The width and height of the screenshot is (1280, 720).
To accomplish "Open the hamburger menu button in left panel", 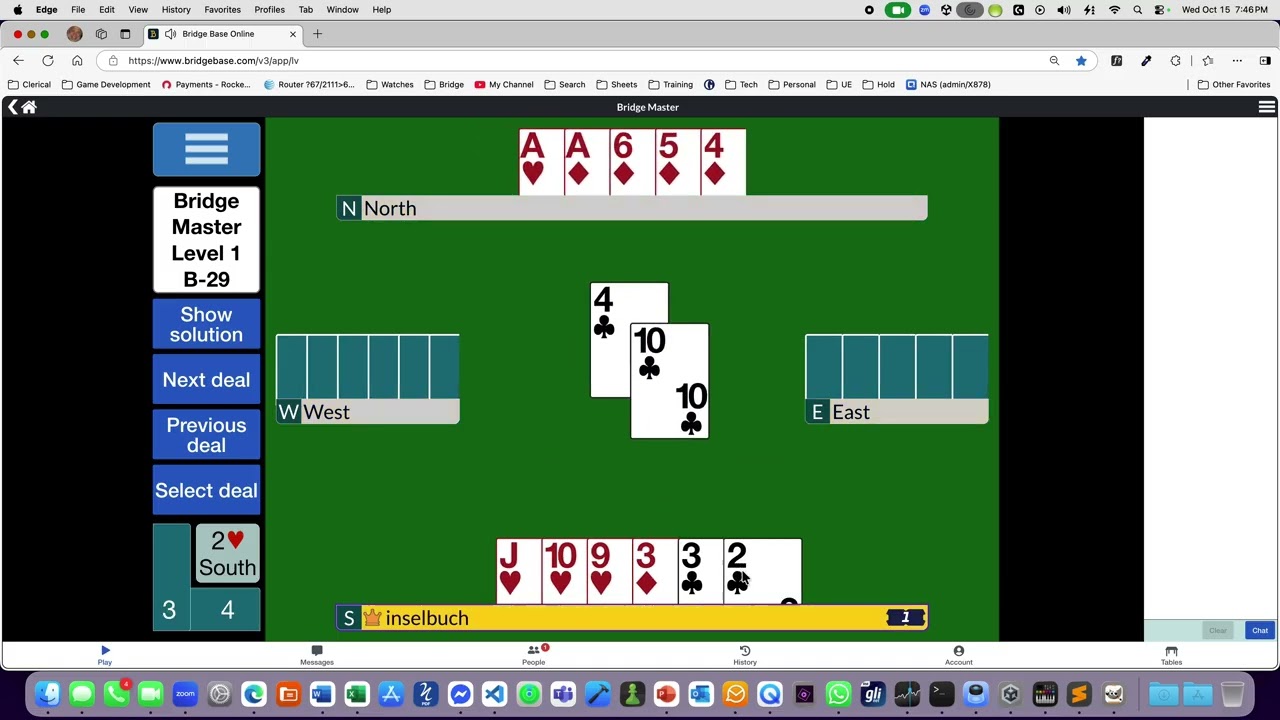I will coord(206,150).
